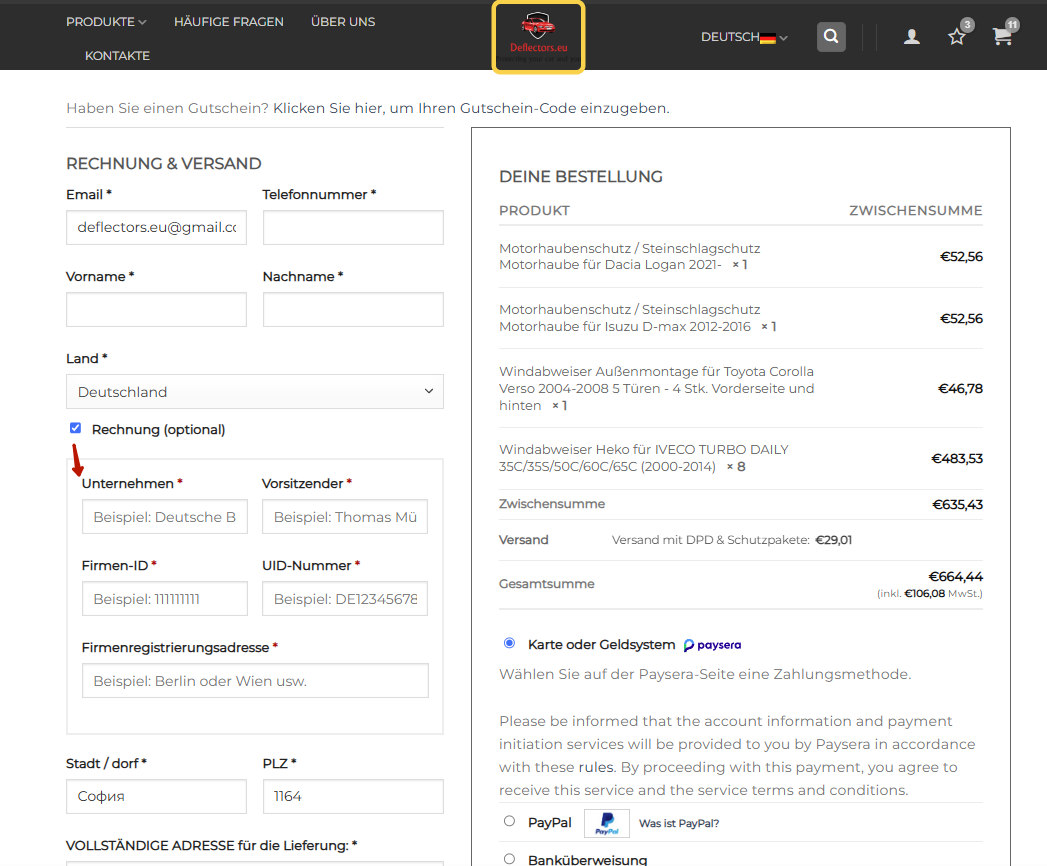
Task: Click the German flag icon
Action: pos(768,38)
